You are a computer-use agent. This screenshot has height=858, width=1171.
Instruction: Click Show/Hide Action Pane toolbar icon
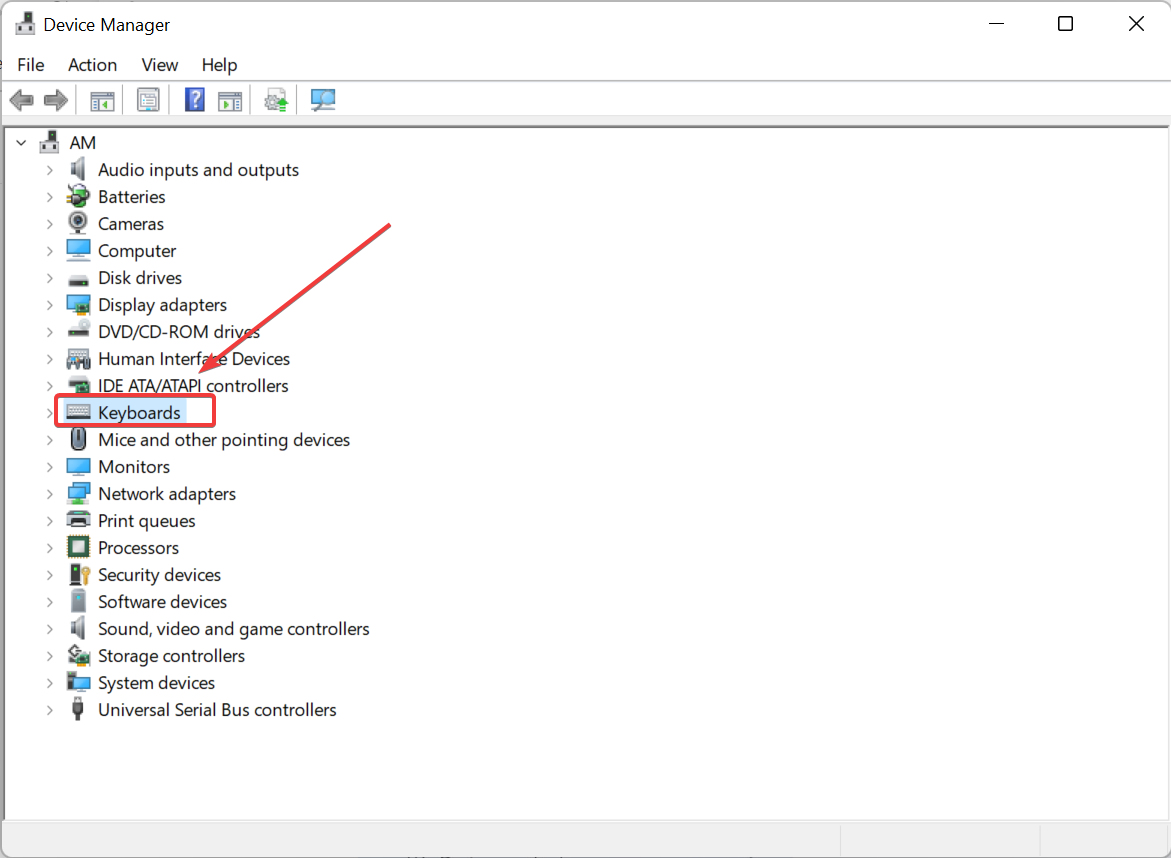230,100
